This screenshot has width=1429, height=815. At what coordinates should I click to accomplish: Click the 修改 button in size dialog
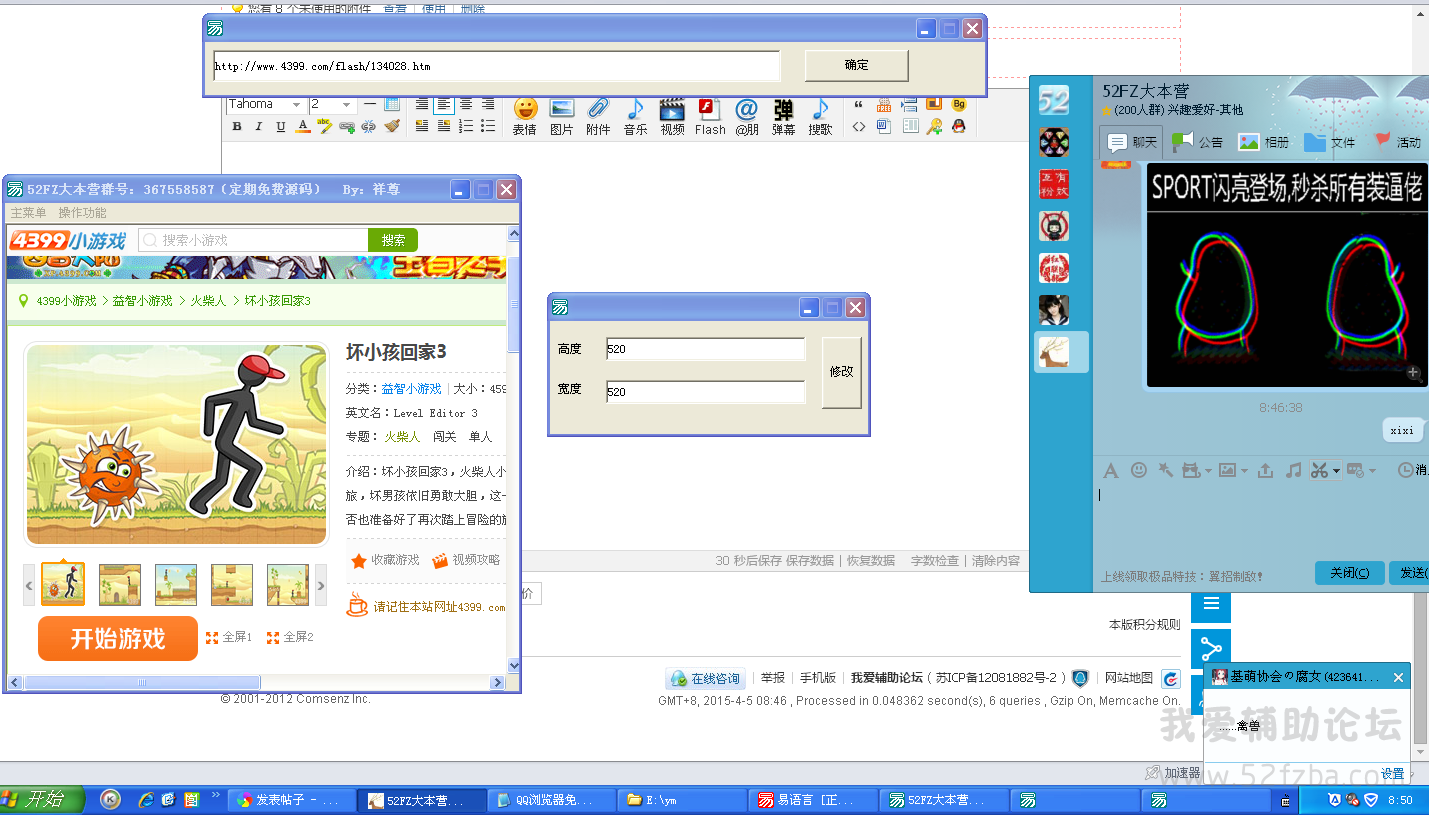842,372
